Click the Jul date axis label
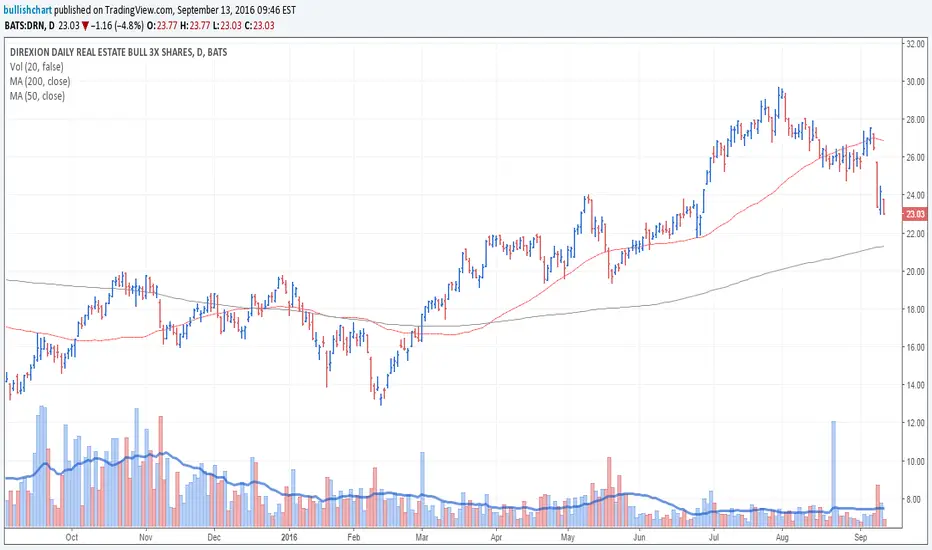 coord(713,538)
